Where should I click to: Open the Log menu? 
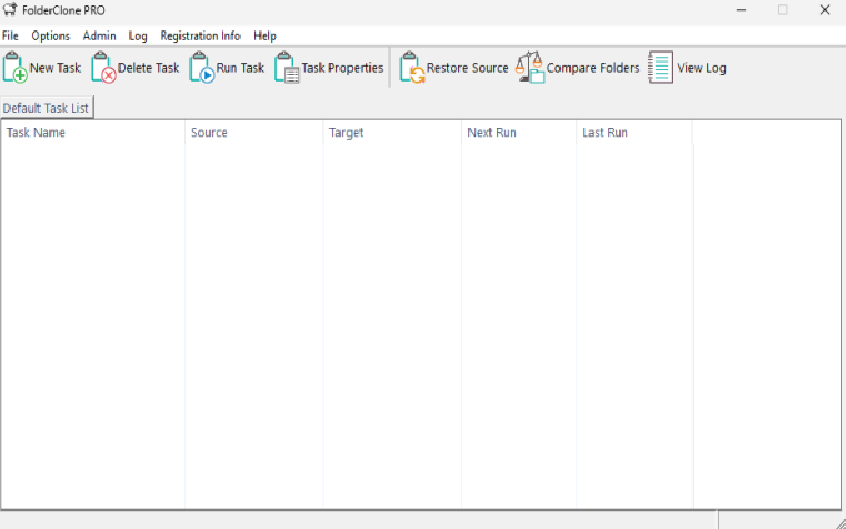tap(138, 36)
